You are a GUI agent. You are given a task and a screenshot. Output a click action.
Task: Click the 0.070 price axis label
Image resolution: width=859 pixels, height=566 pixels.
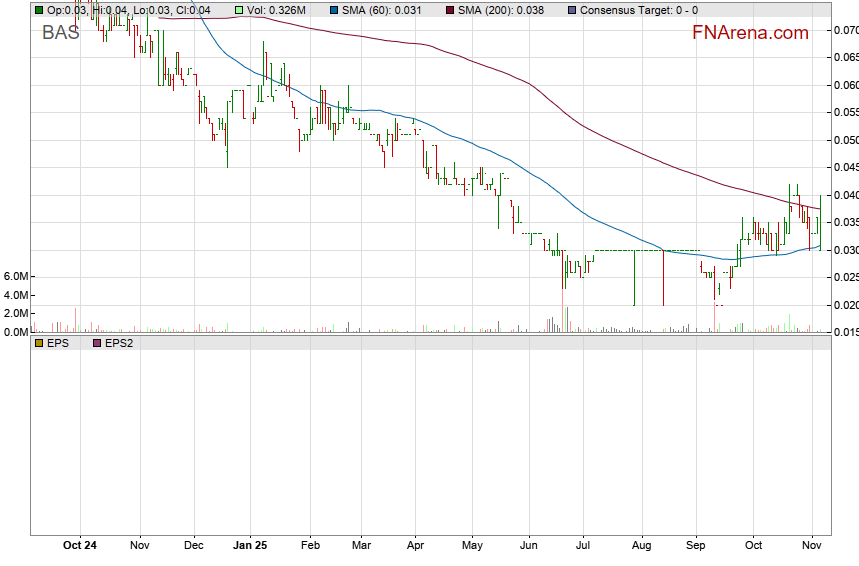(845, 31)
